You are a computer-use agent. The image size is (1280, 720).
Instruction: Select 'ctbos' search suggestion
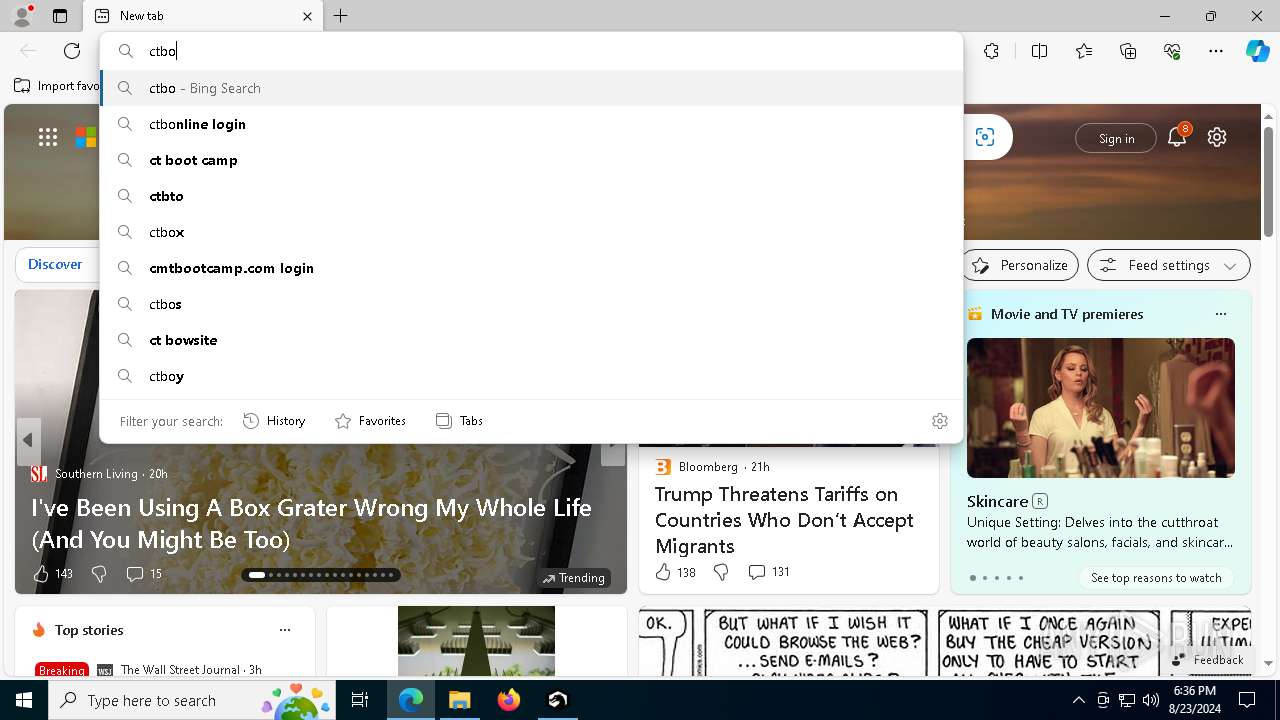(531, 304)
